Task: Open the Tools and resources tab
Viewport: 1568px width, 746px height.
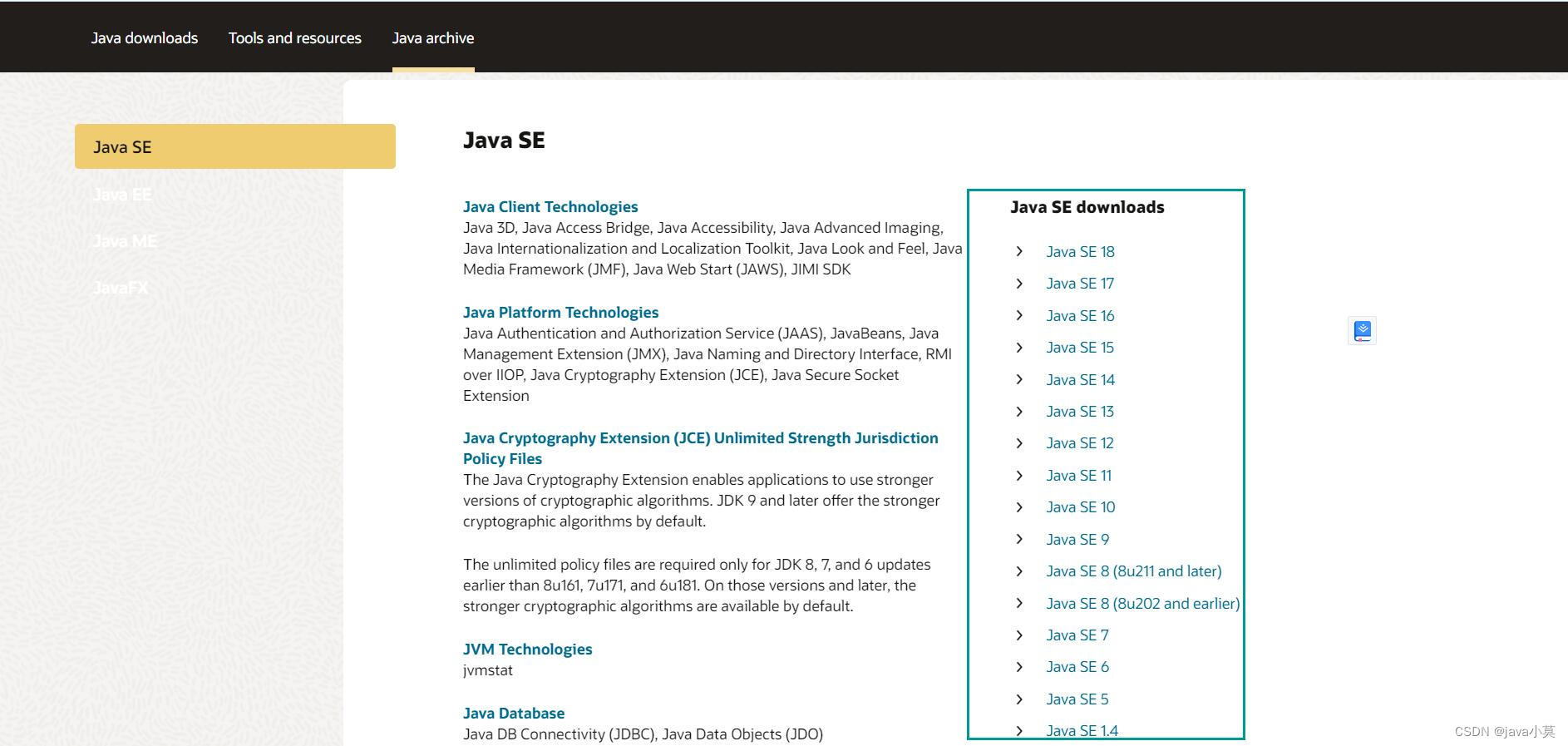Action: tap(295, 38)
